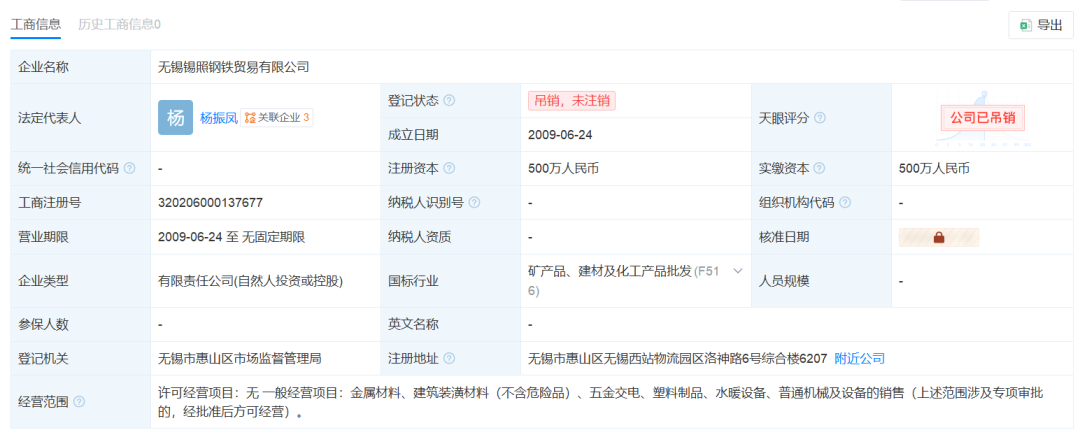1080x437 pixels.
Task: Click help icon beside 实缴资本
Action: tap(820, 168)
